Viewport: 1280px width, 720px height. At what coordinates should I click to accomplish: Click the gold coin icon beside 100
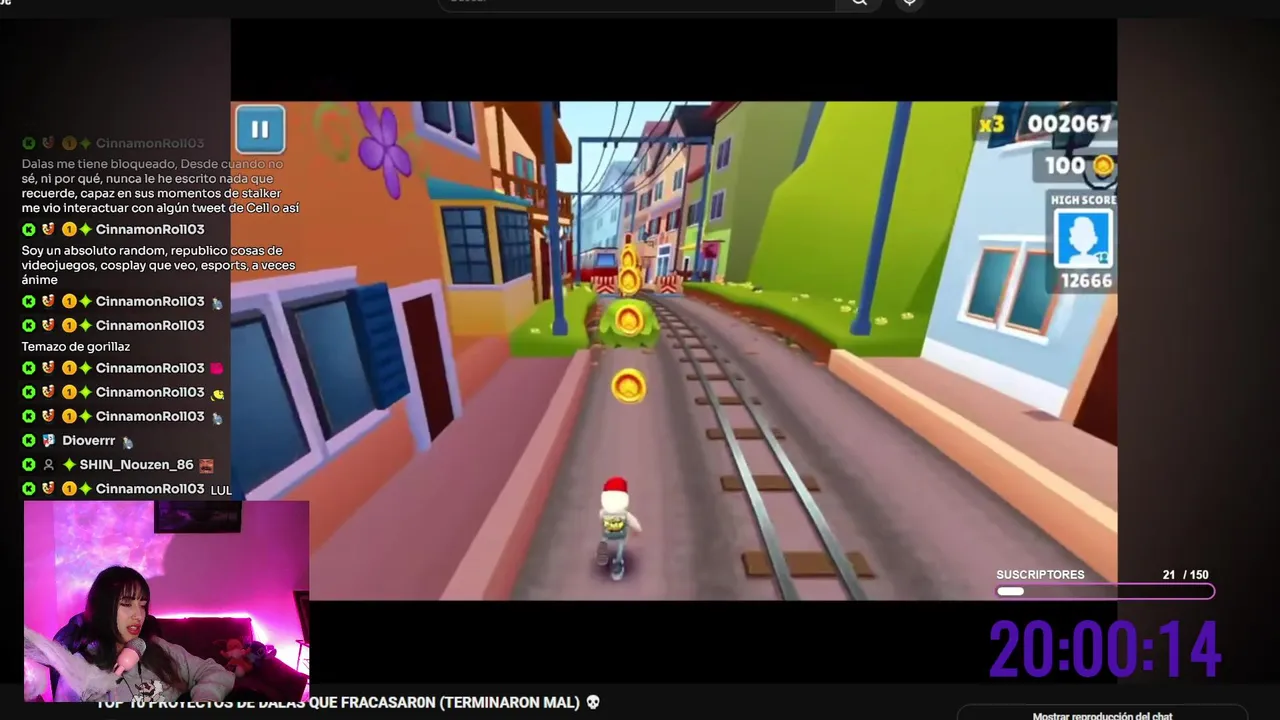click(1102, 166)
